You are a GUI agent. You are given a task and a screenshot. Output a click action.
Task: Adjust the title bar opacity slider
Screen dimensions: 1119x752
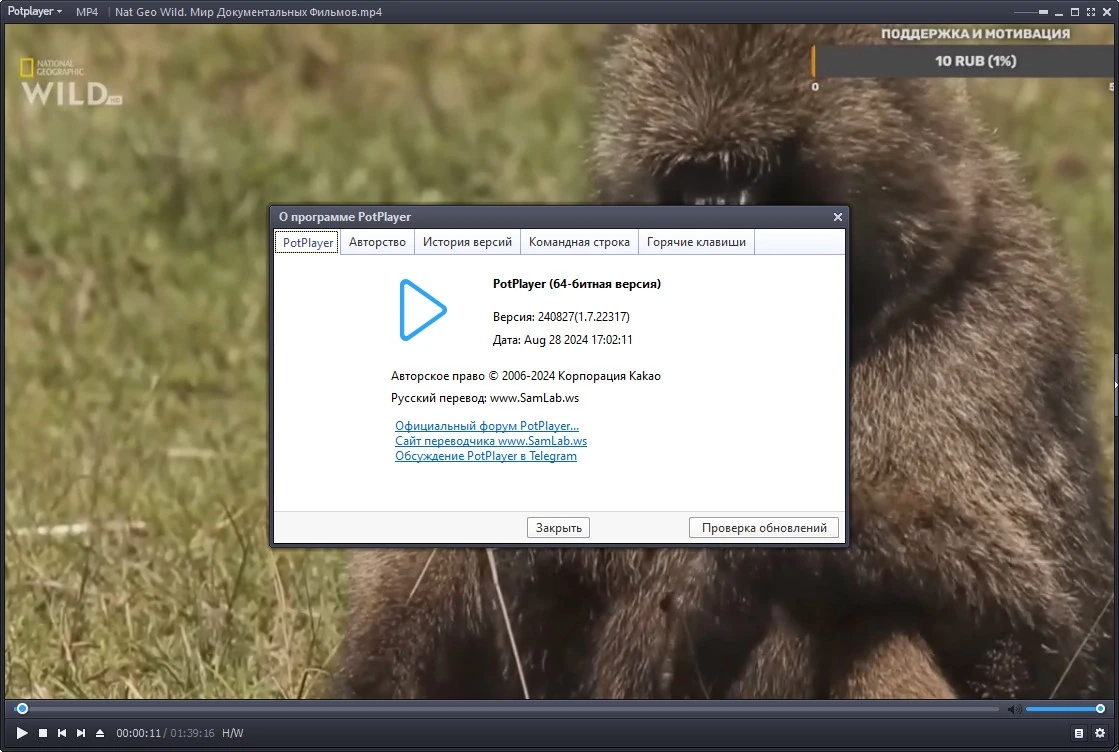(1031, 12)
